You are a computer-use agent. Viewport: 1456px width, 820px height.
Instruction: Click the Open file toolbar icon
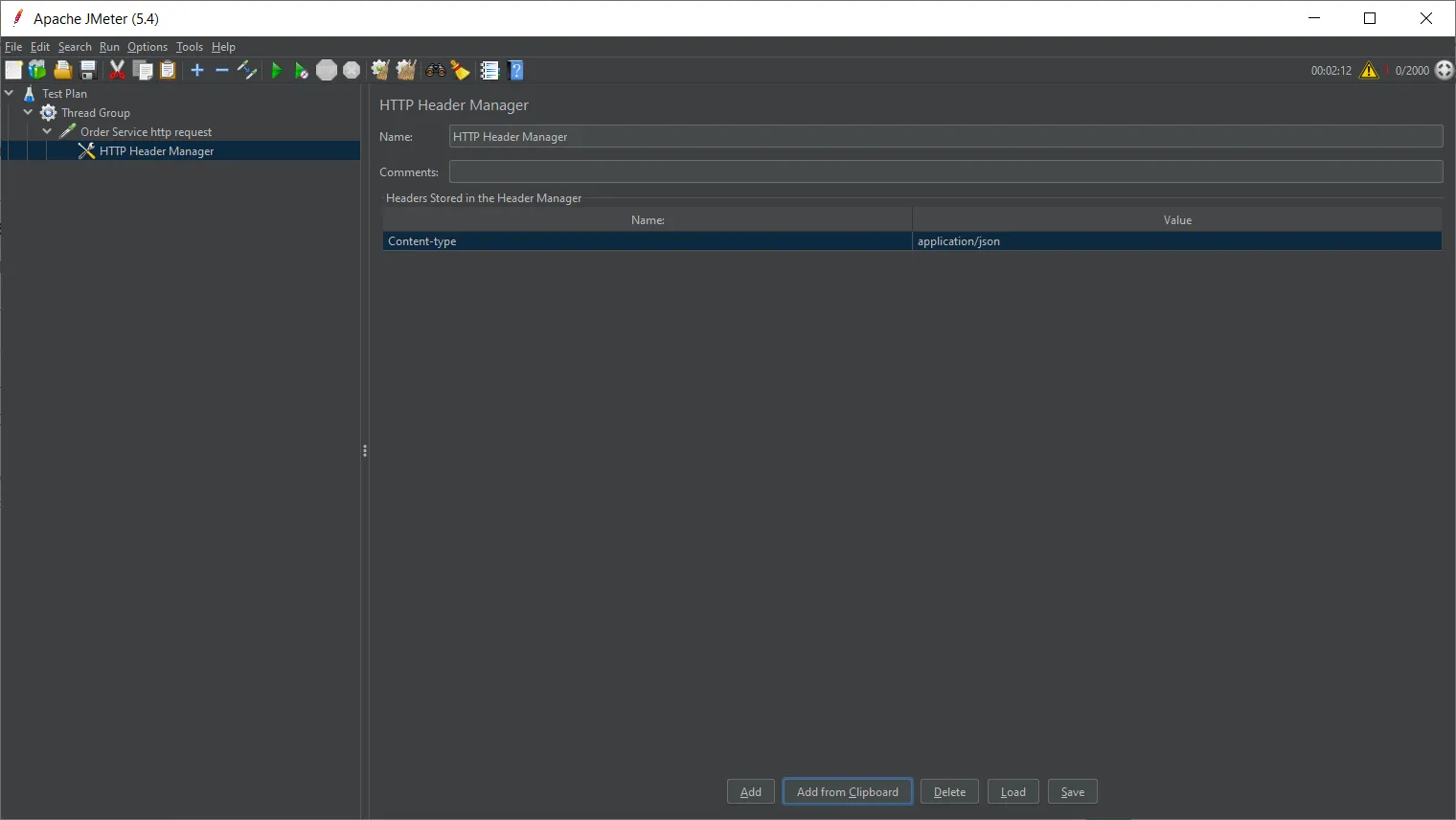[63, 70]
